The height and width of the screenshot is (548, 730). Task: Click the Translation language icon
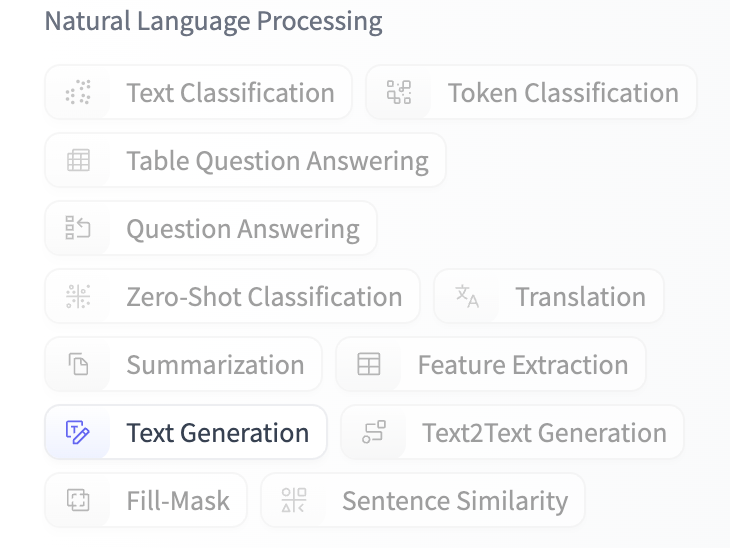(x=467, y=297)
